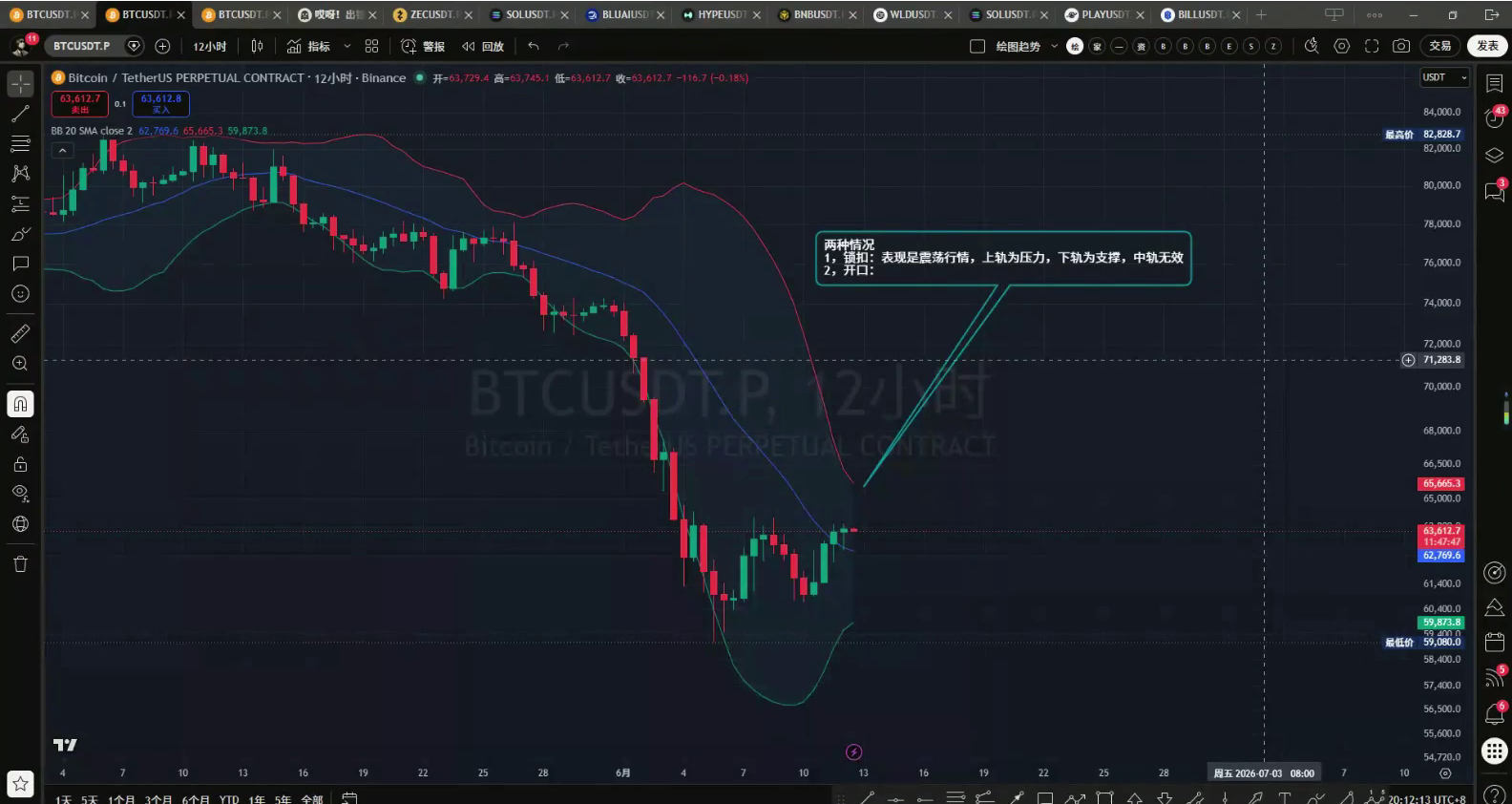The height and width of the screenshot is (804, 1512).
Task: Open the forecasting and measurement tools
Action: [20, 203]
